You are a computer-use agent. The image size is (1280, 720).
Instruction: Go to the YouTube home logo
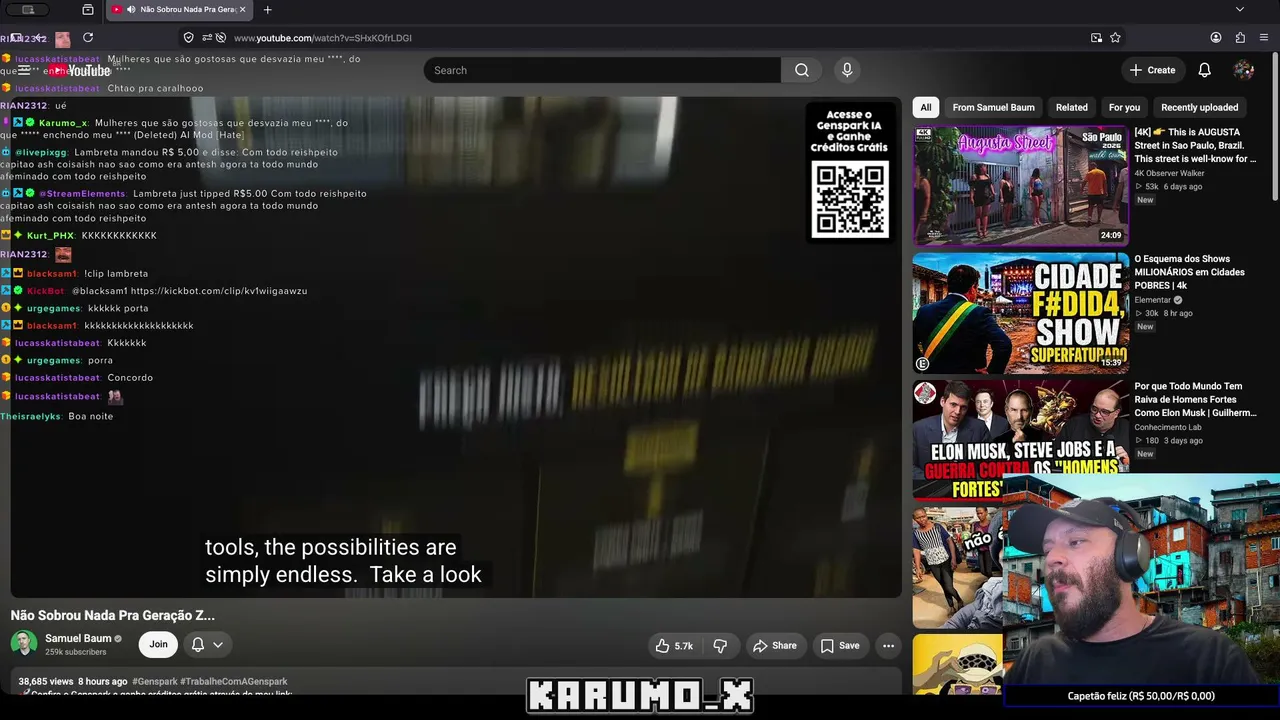pyautogui.click(x=82, y=71)
